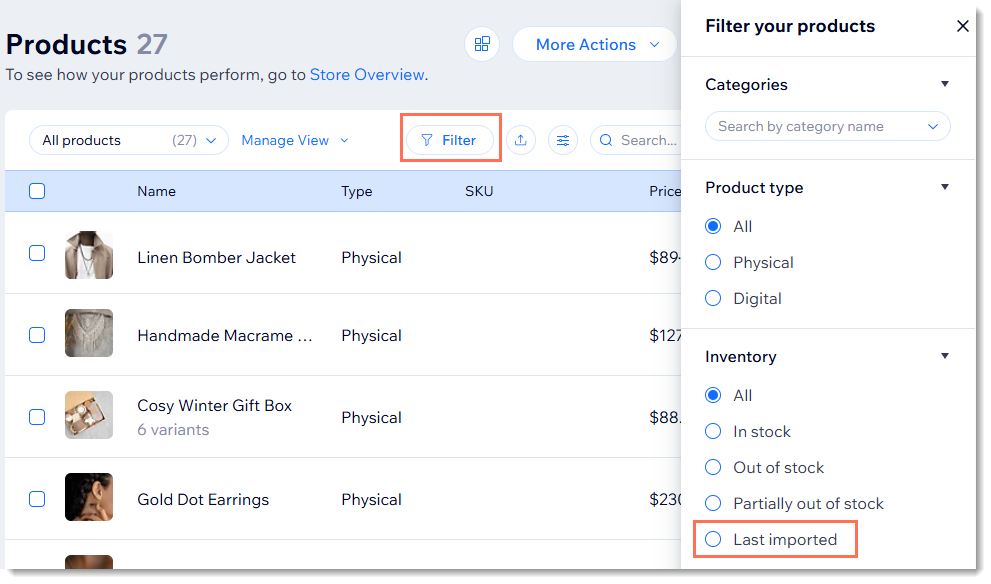Viewport: 991px width, 584px height.
Task: Click the Price column header
Action: (665, 192)
